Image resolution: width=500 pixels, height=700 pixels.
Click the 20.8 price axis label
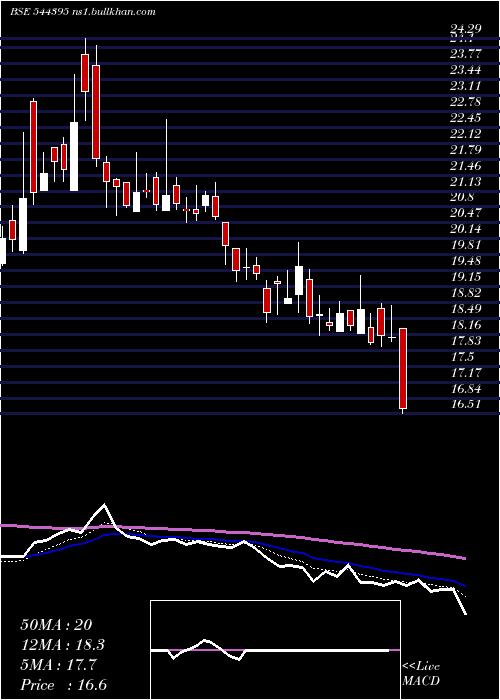click(462, 197)
